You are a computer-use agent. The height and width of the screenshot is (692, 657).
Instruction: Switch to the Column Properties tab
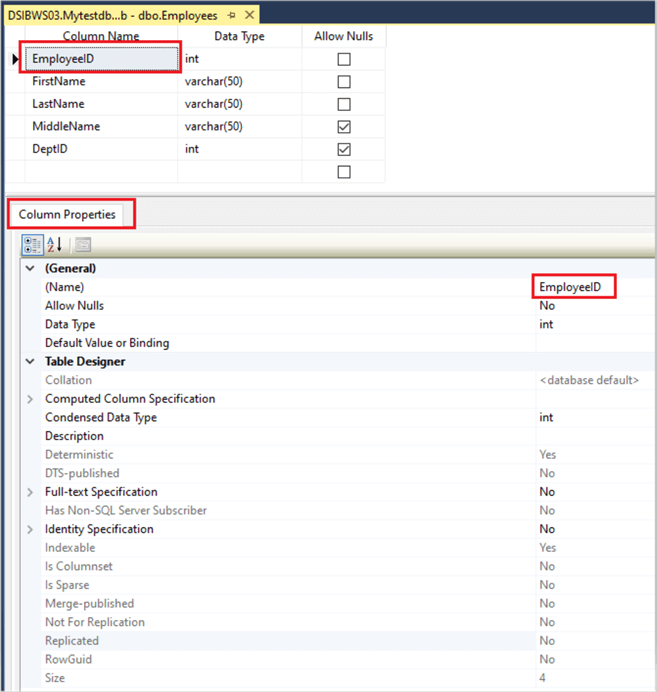point(68,215)
